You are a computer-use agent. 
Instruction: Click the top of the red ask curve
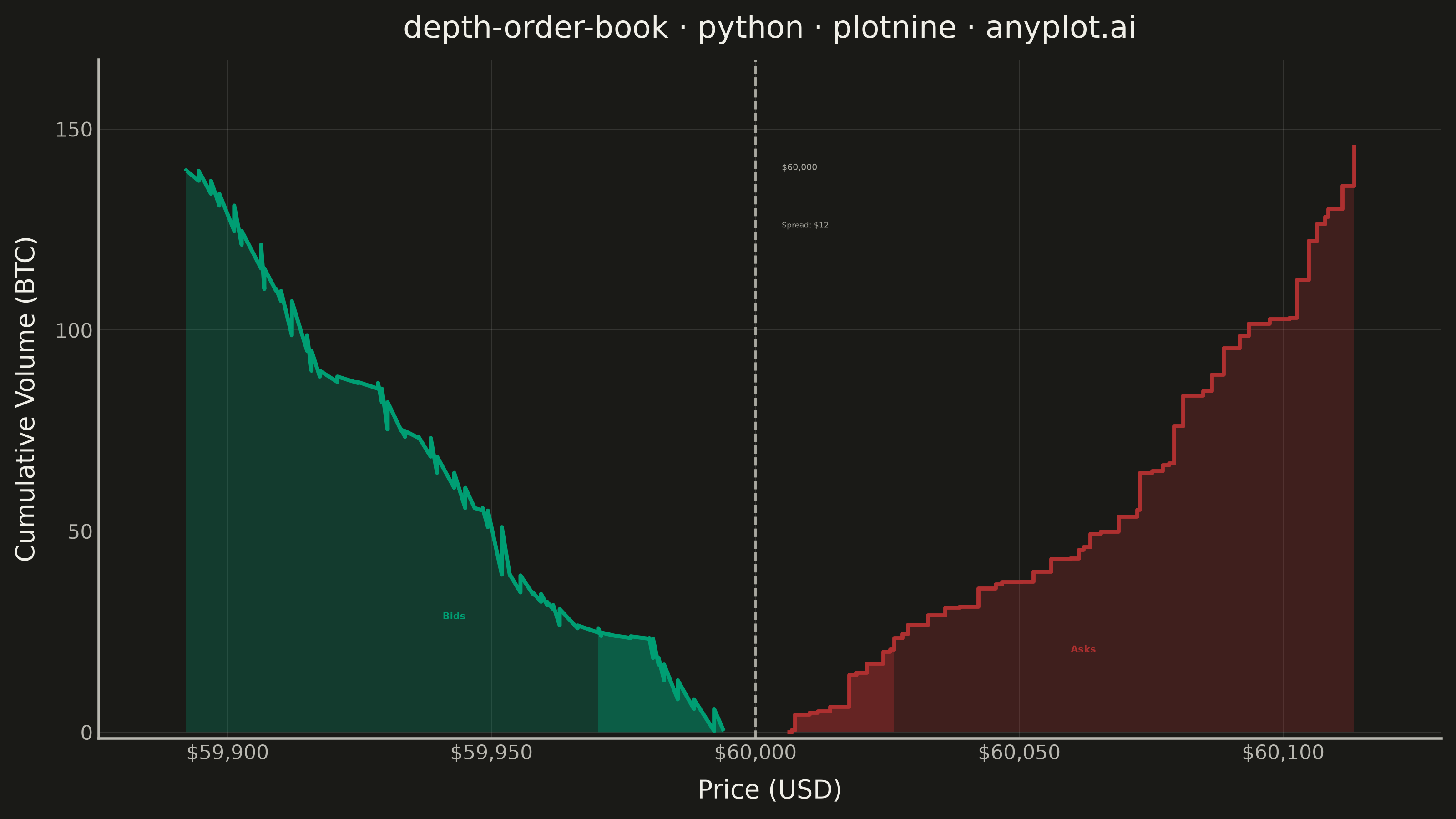(1354, 147)
